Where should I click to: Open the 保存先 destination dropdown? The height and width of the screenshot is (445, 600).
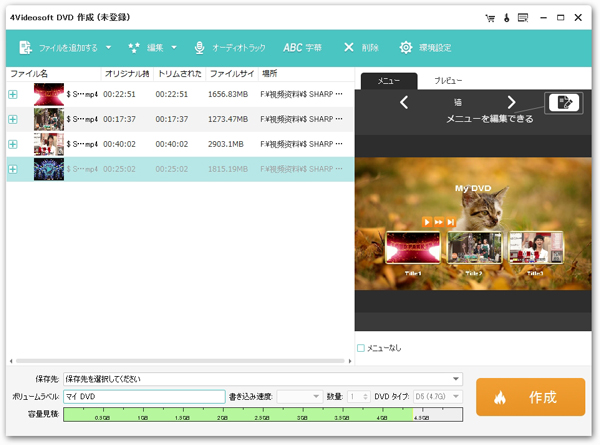456,379
